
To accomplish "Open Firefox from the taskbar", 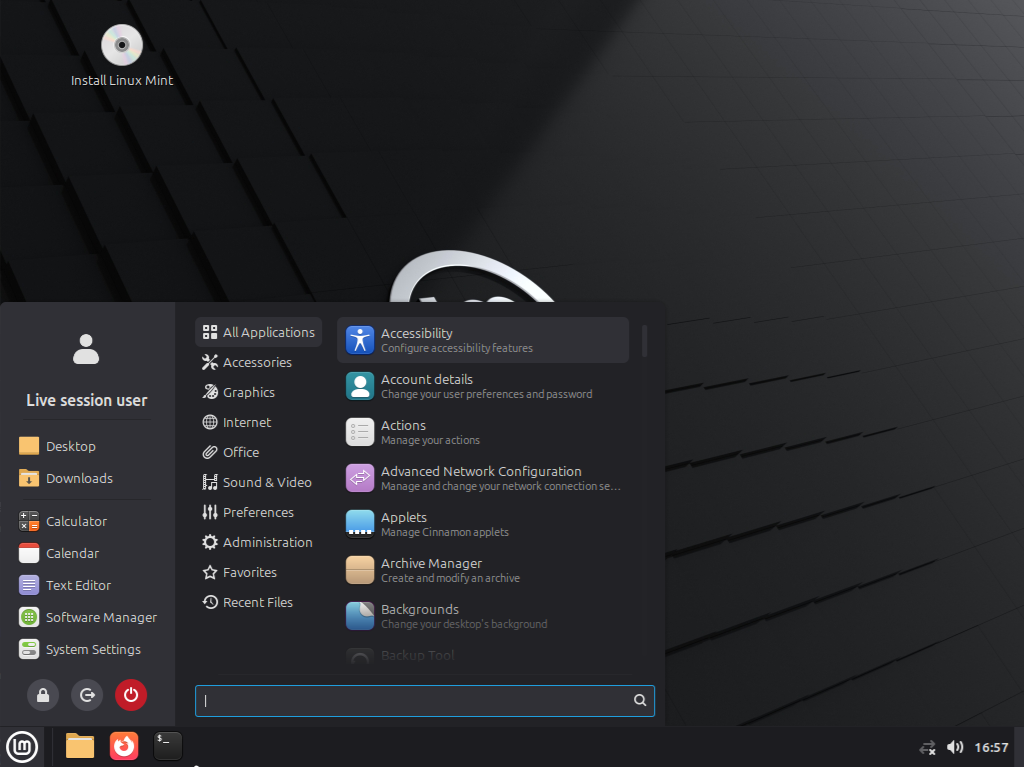I will 124,746.
